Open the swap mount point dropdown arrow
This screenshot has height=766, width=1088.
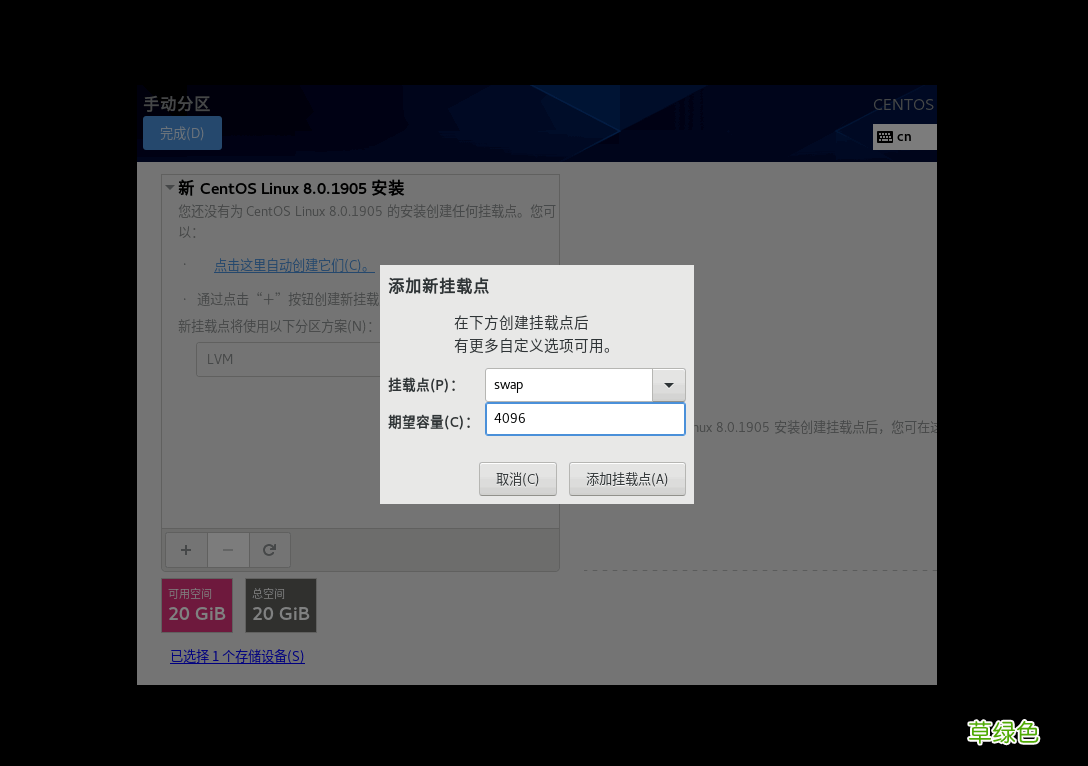coord(669,384)
